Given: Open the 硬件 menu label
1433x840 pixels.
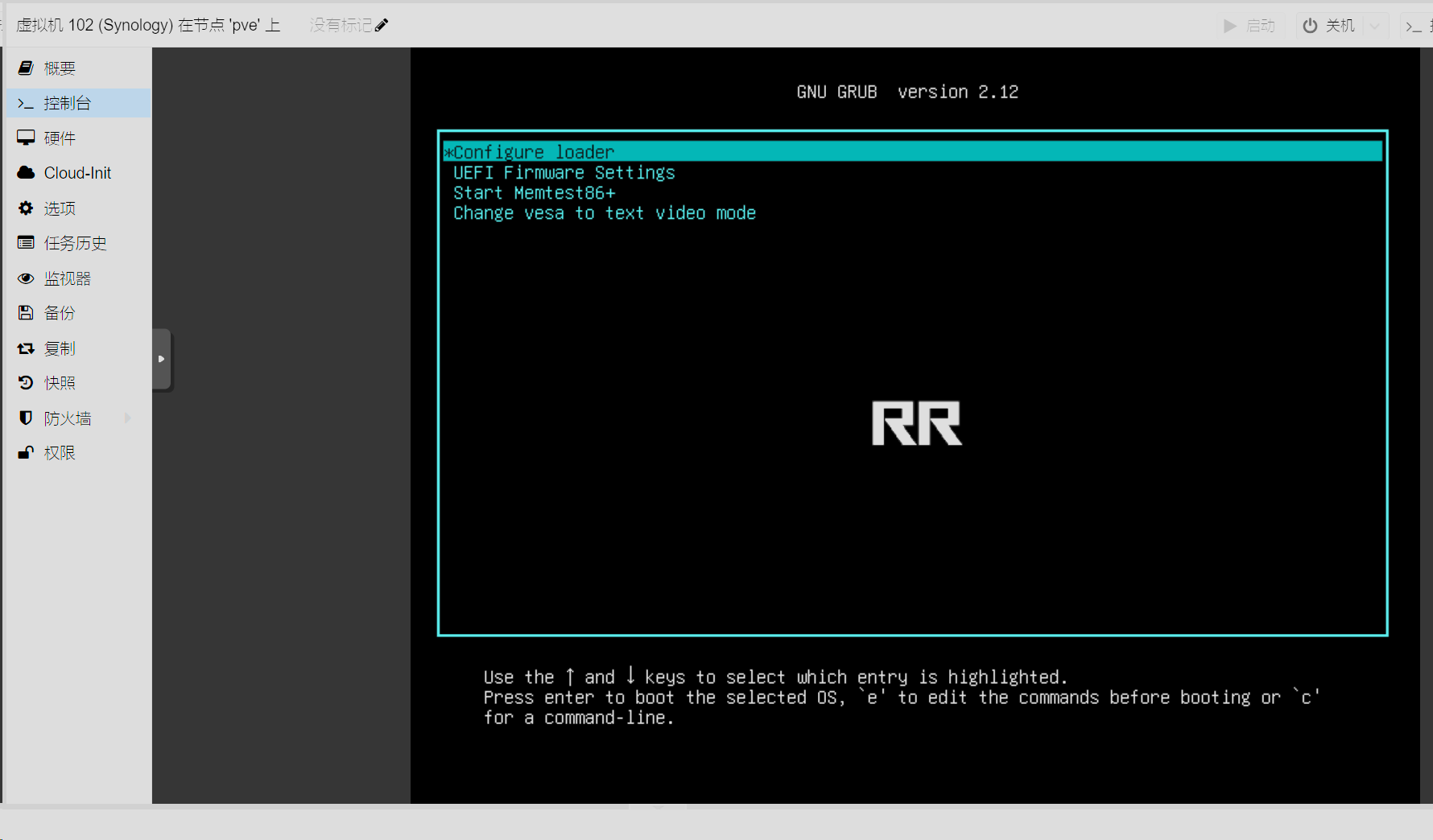Looking at the screenshot, I should pyautogui.click(x=60, y=138).
